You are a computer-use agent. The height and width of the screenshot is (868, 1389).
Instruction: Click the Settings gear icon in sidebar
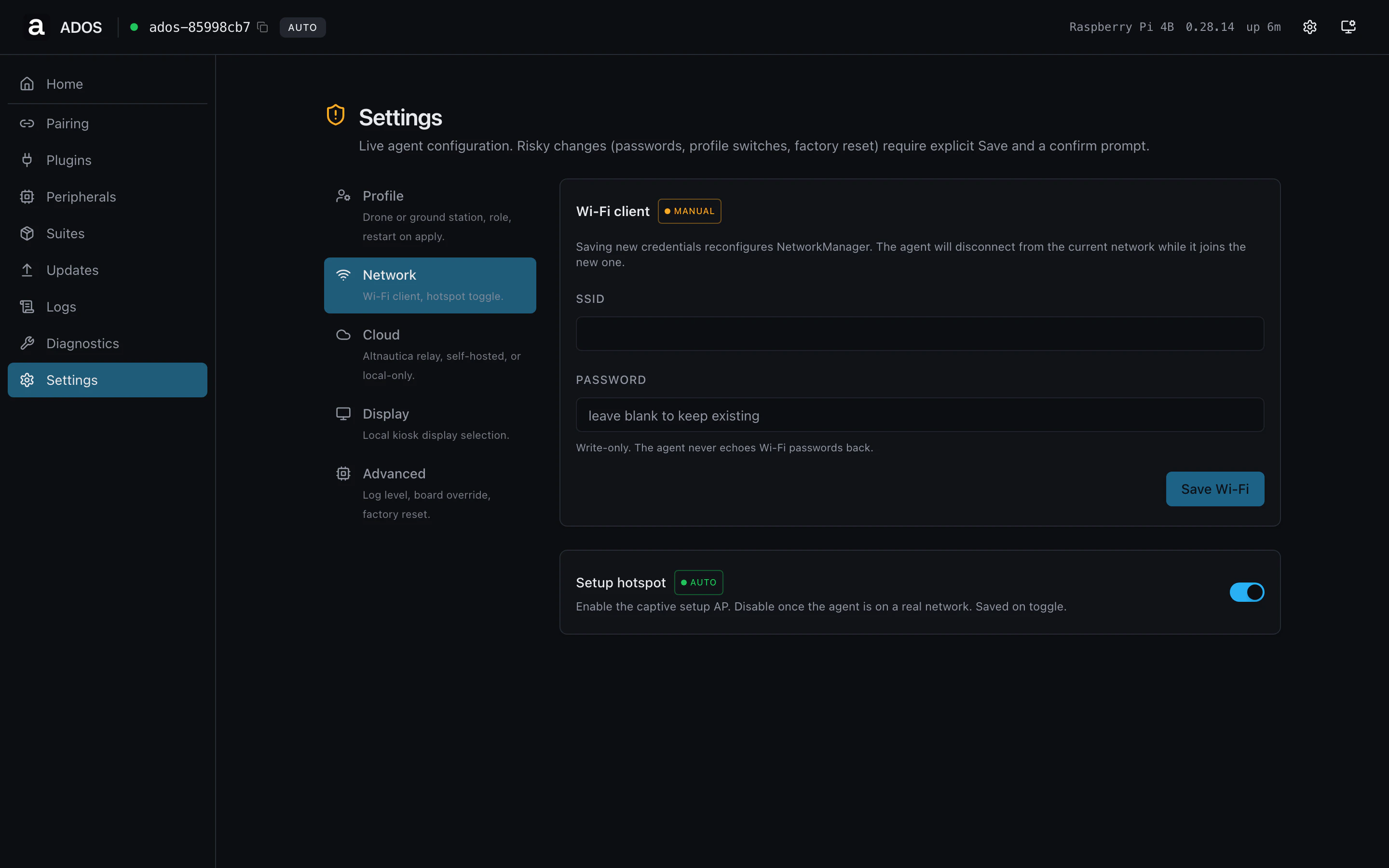[27, 380]
